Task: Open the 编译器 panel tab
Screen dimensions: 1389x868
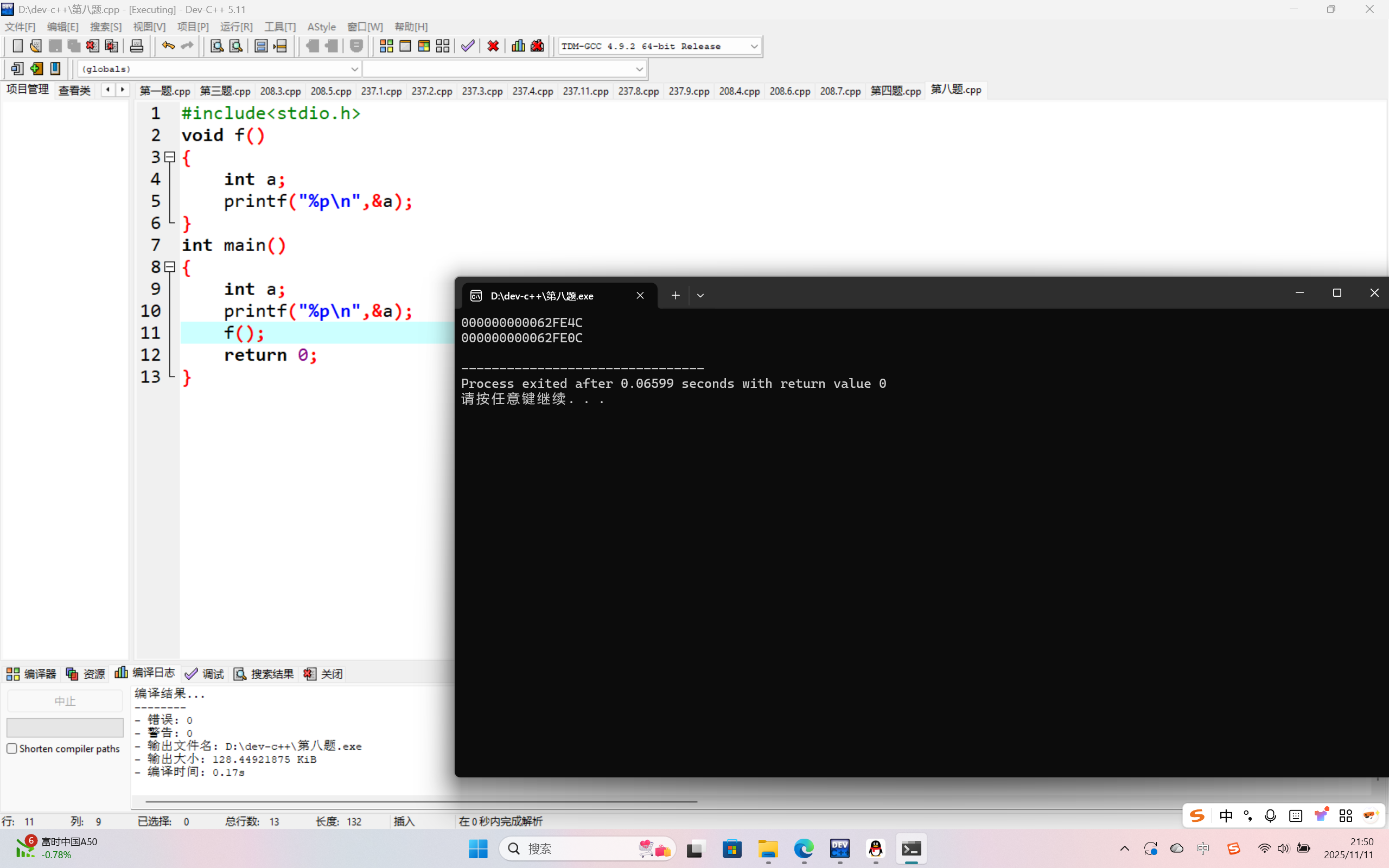Action: (31, 674)
